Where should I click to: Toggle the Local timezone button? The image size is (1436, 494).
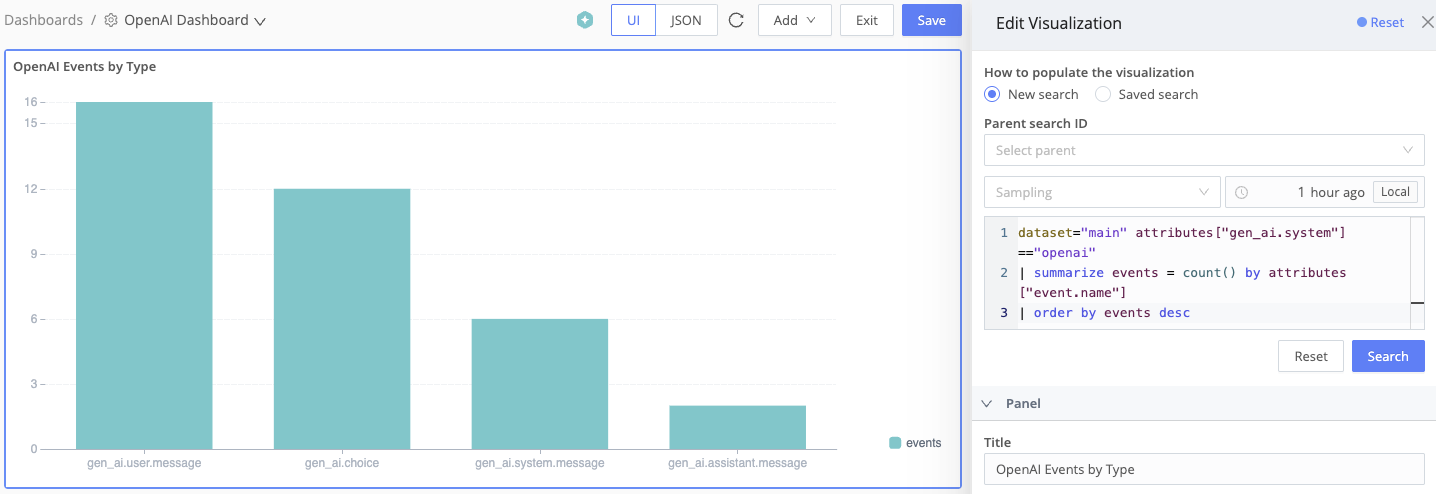[x=1395, y=192]
